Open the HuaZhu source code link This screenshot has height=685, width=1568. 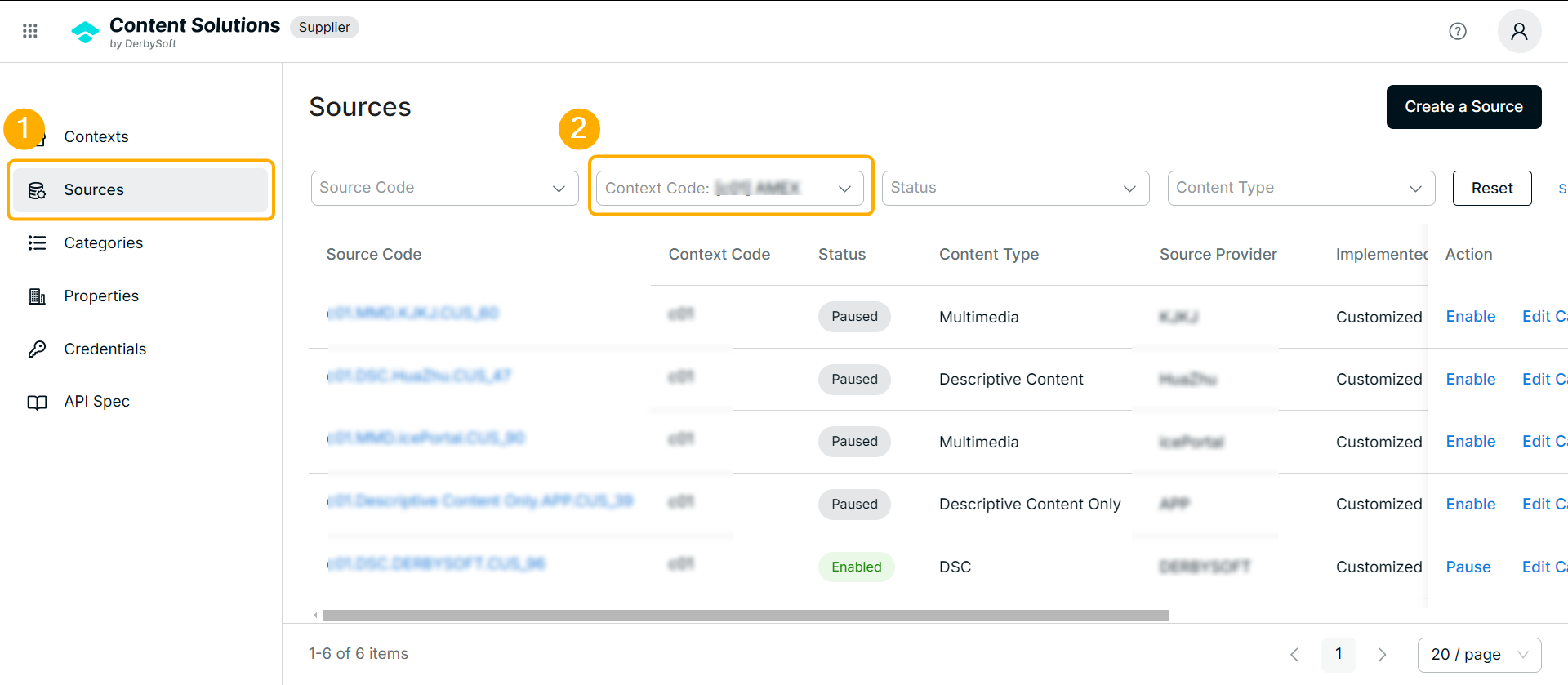point(419,376)
